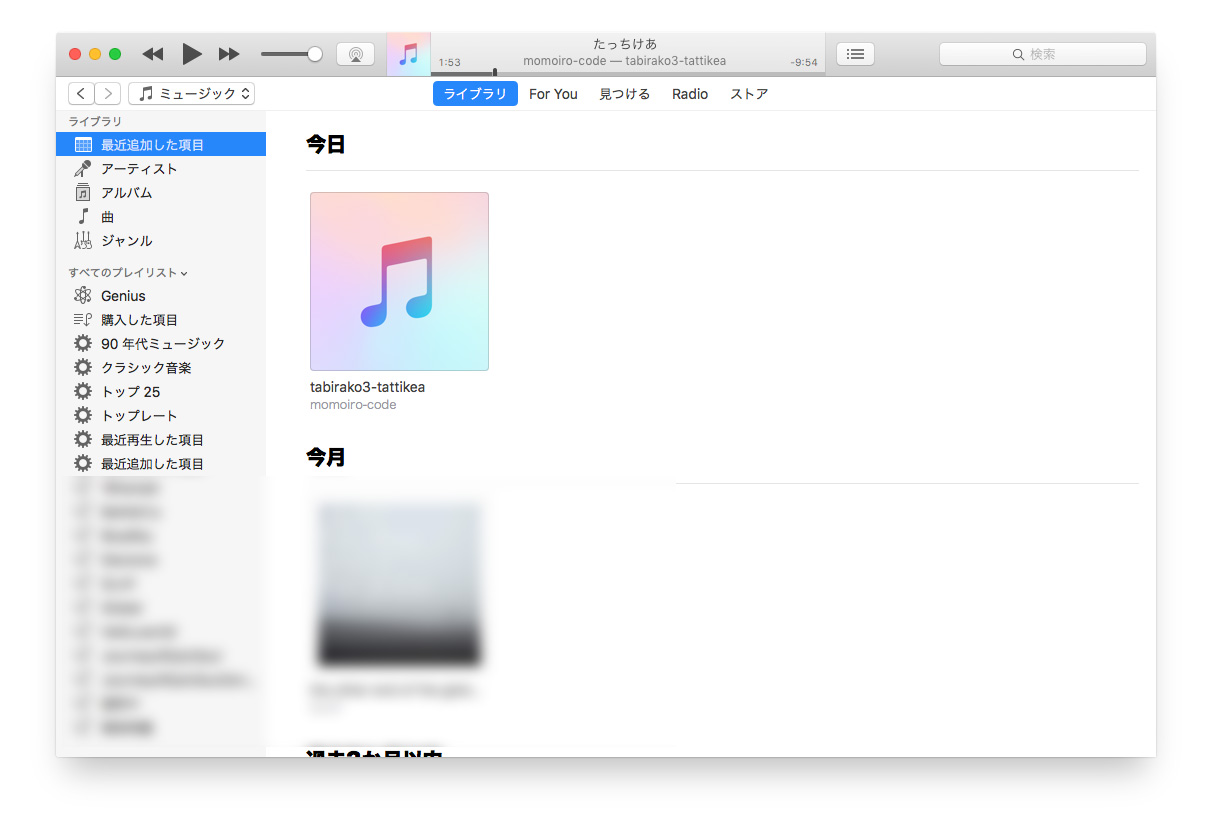The width and height of the screenshot is (1212, 837).
Task: Open the Radio tab
Action: 690,94
